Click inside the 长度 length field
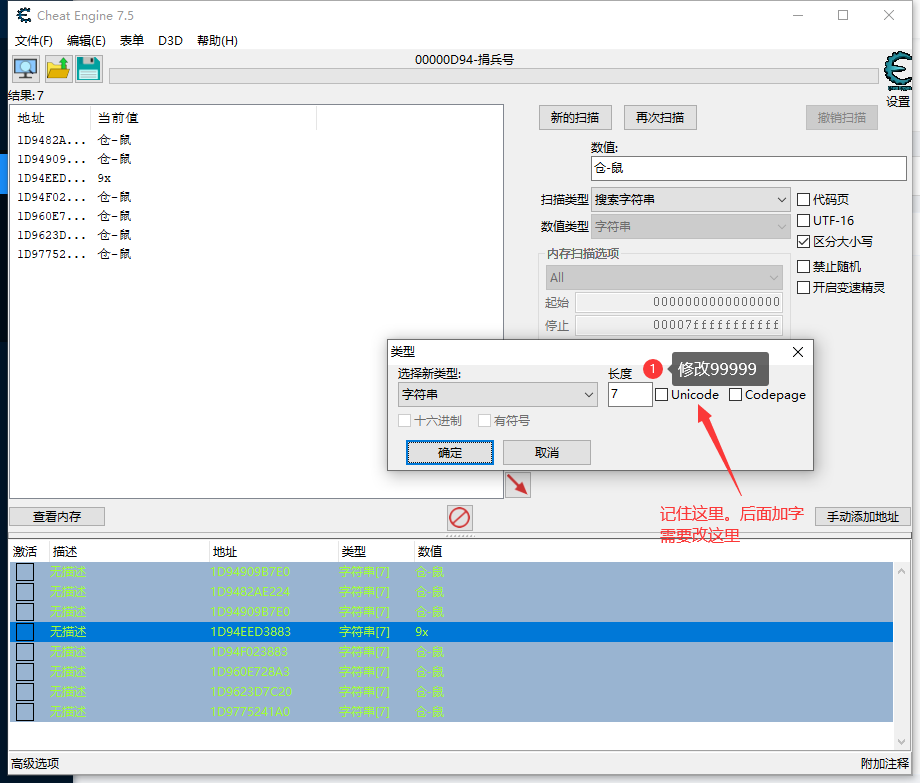 630,394
